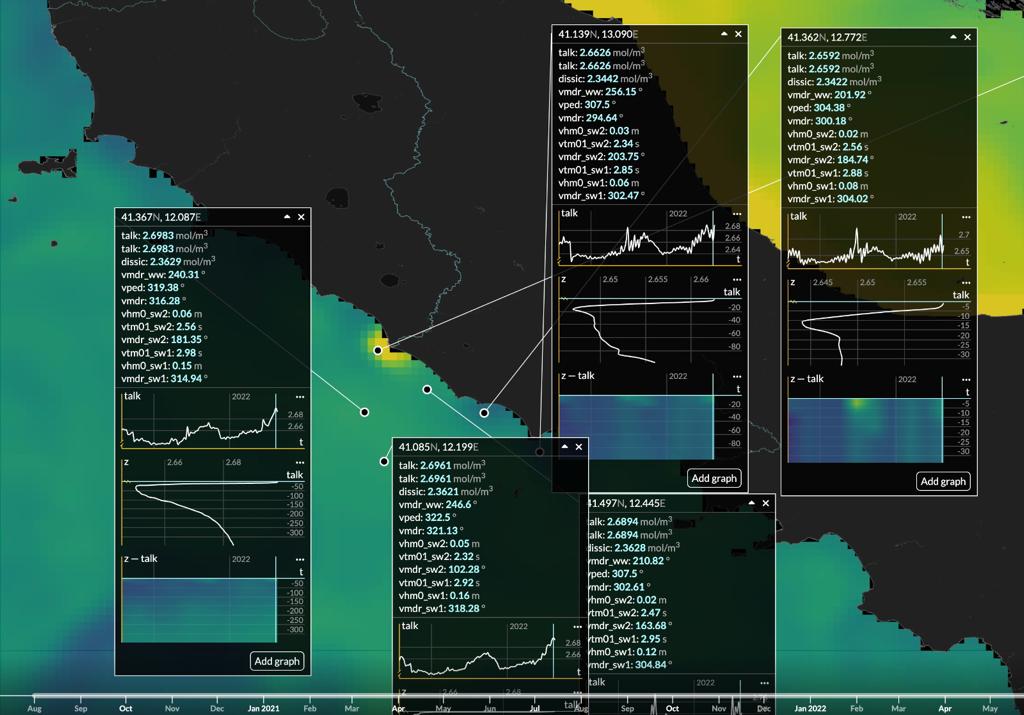Jump to Jan 2021 on the timeline

(264, 707)
